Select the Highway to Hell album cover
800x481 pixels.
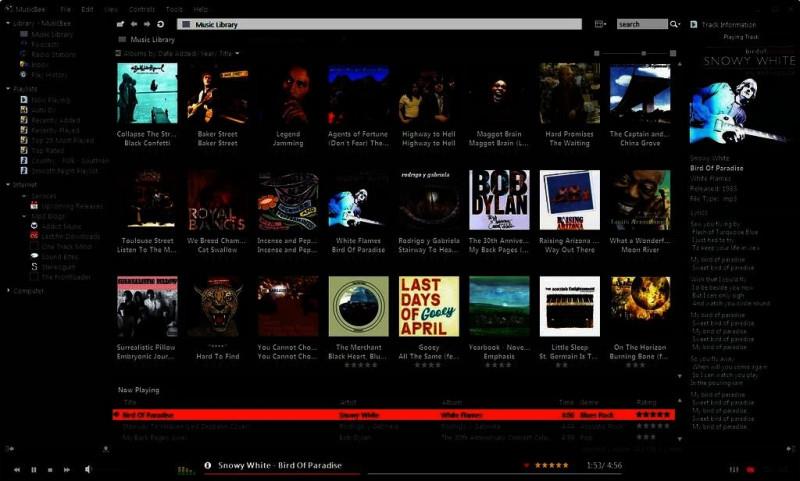click(x=429, y=93)
